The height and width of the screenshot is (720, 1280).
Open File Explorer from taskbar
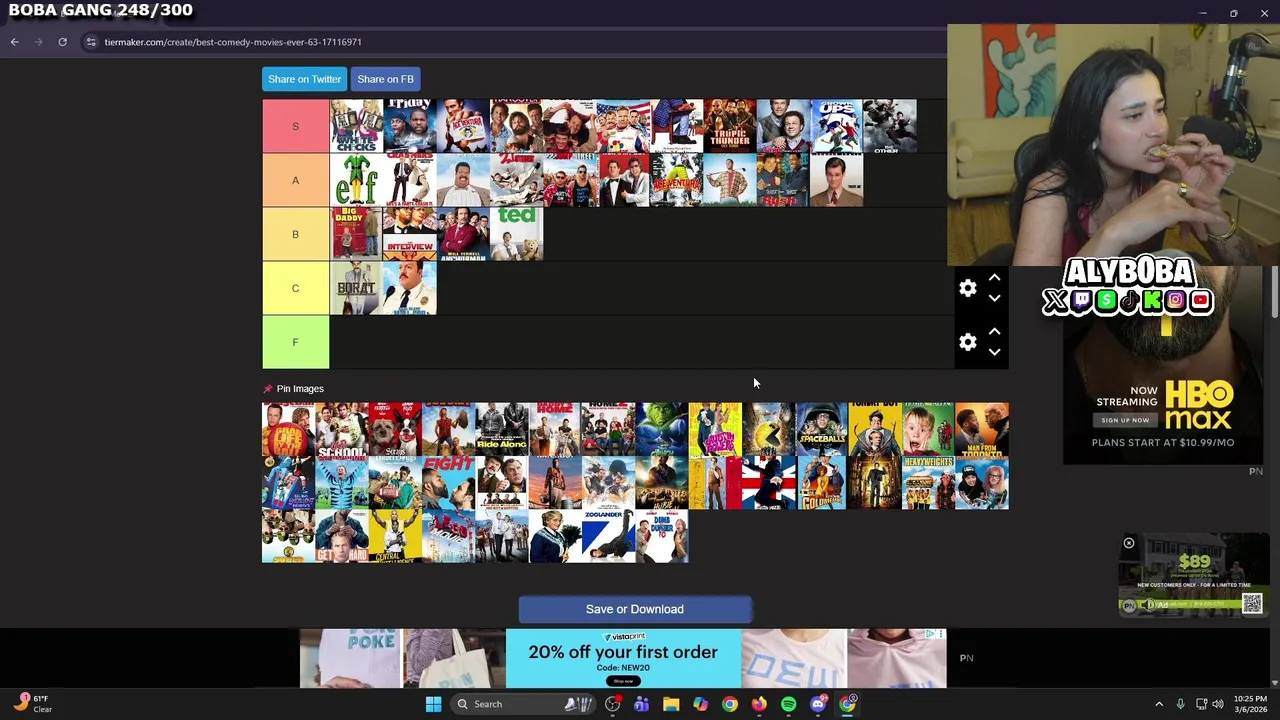coord(671,704)
